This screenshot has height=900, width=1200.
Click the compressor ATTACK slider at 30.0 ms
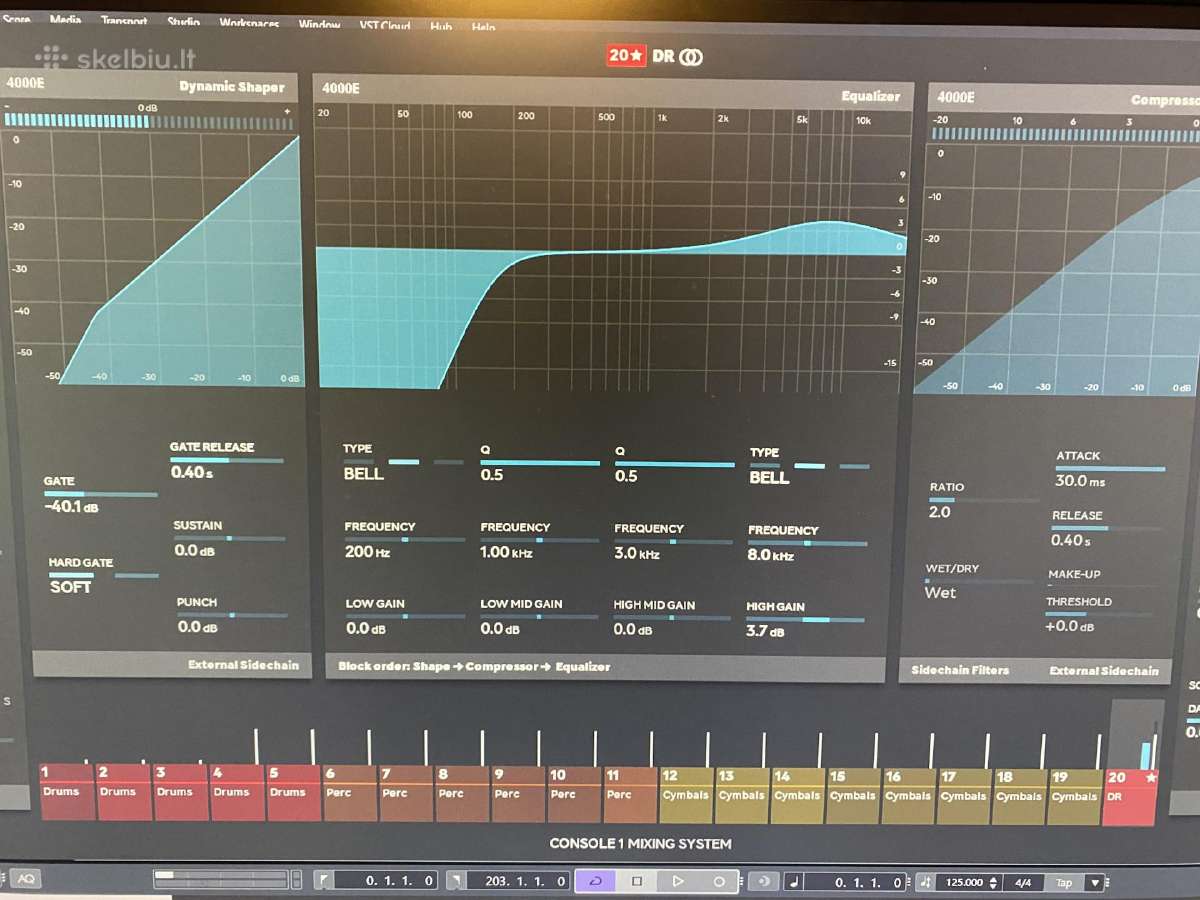[x=1111, y=468]
